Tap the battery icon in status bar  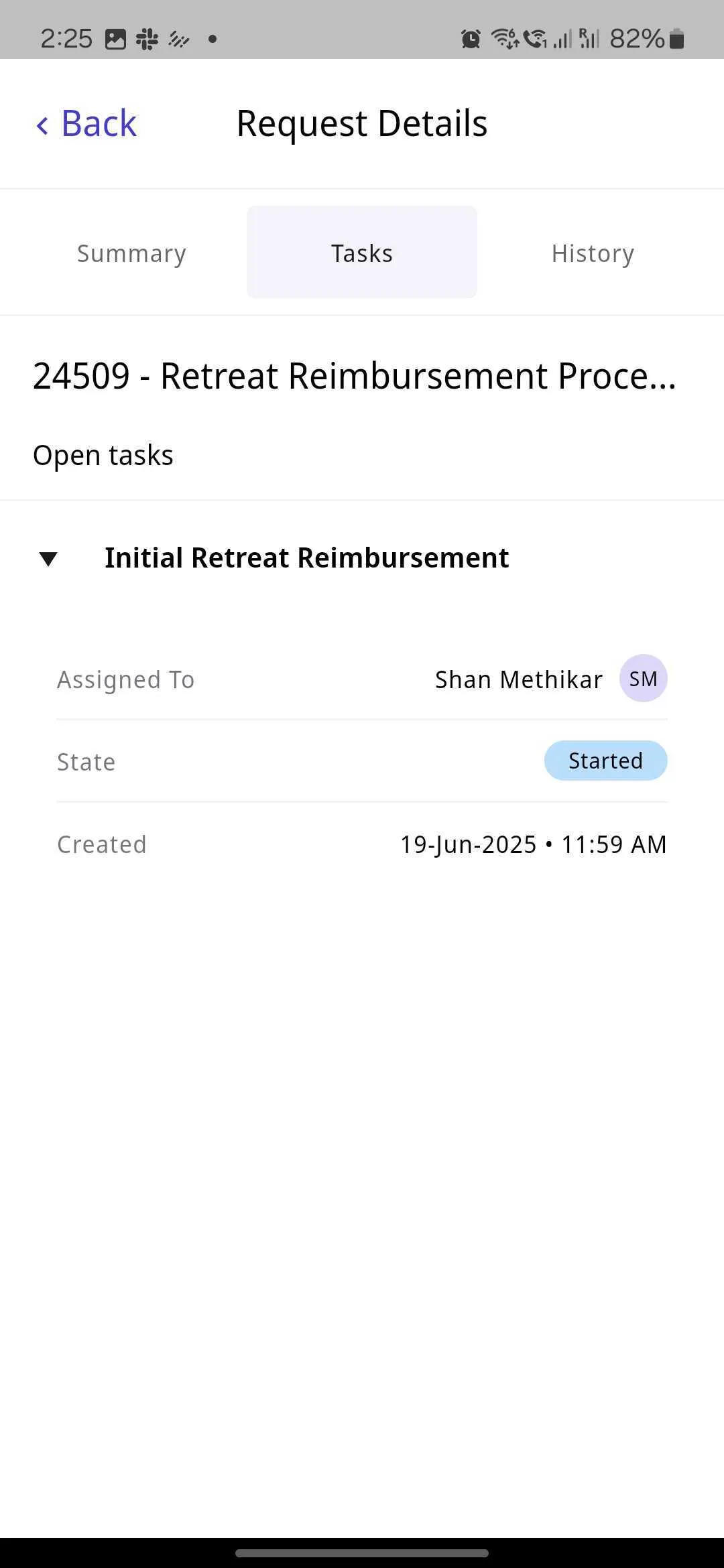click(677, 39)
